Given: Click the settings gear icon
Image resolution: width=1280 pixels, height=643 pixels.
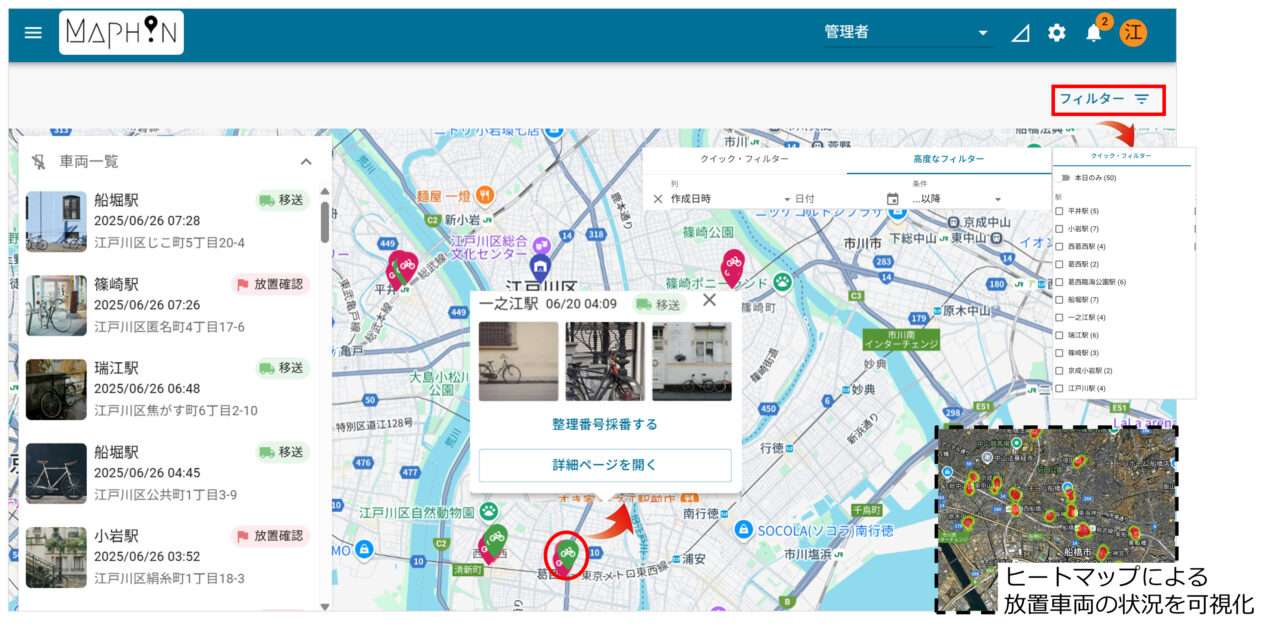Looking at the screenshot, I should [x=1056, y=33].
